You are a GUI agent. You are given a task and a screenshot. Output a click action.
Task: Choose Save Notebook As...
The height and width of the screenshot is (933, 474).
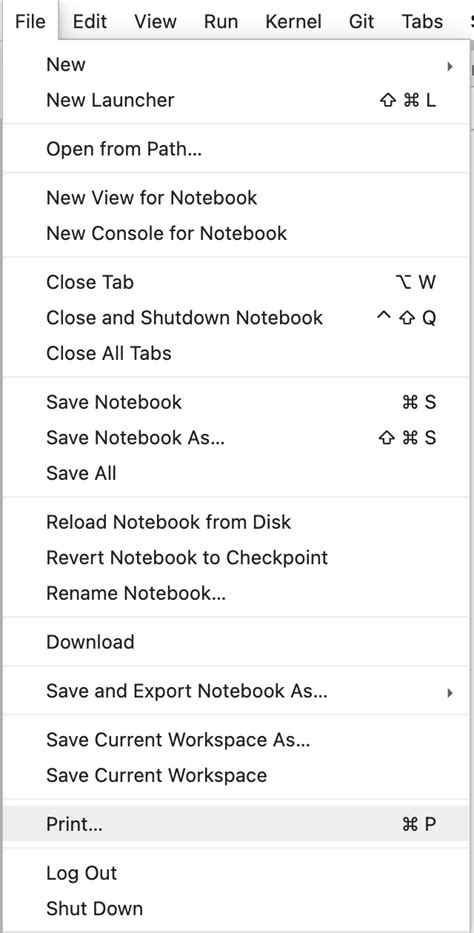236,438
